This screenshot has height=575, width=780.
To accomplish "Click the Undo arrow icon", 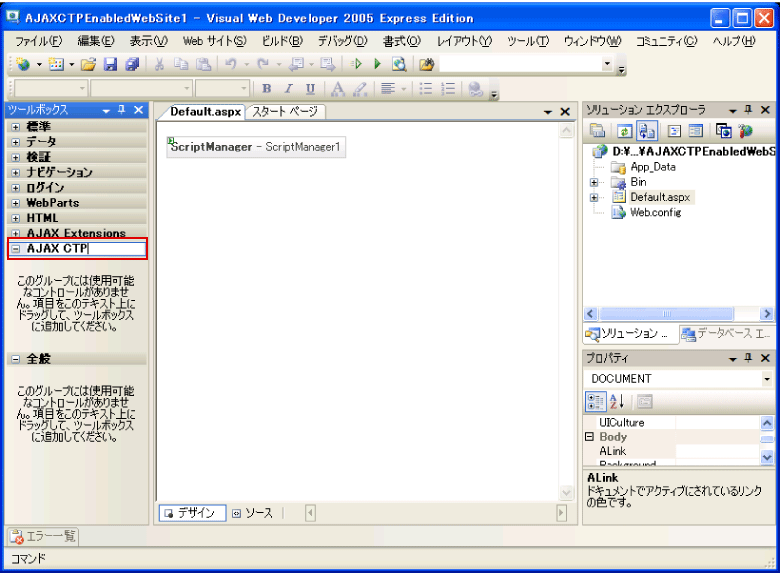I will [231, 64].
